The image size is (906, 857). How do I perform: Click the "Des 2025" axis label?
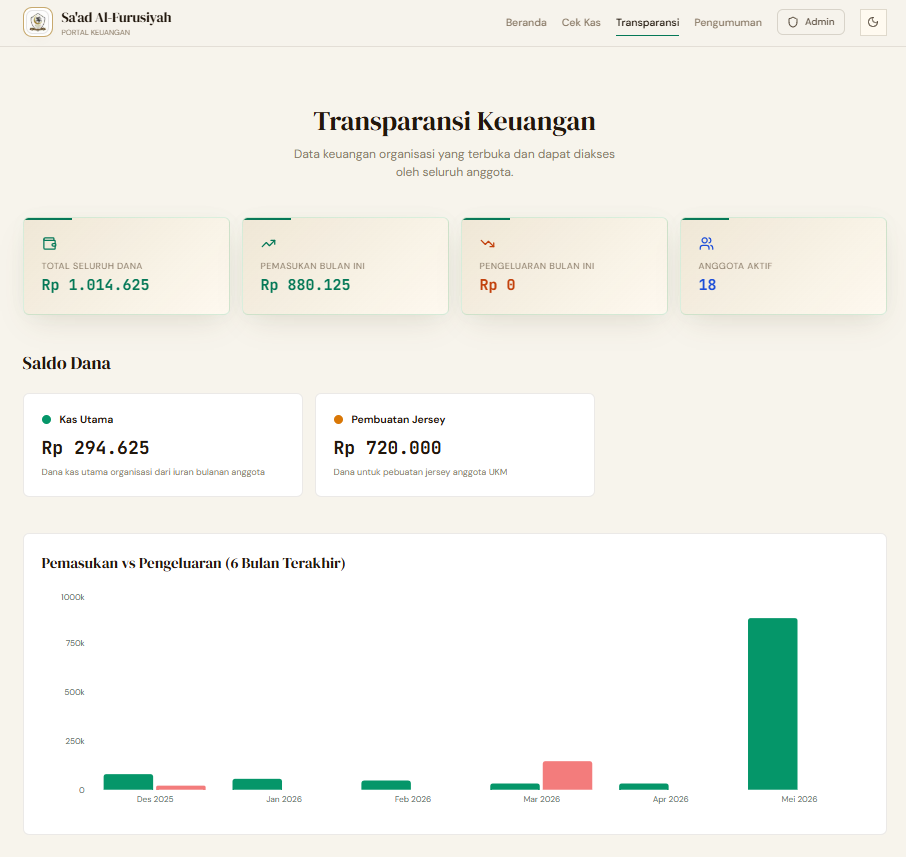155,799
